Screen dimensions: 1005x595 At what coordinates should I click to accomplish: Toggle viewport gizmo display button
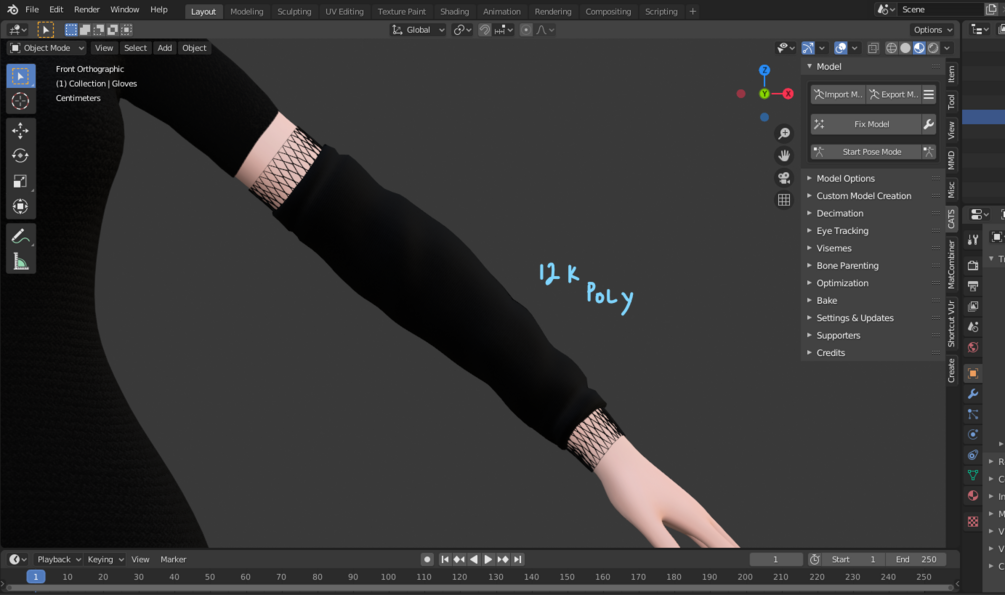(808, 48)
